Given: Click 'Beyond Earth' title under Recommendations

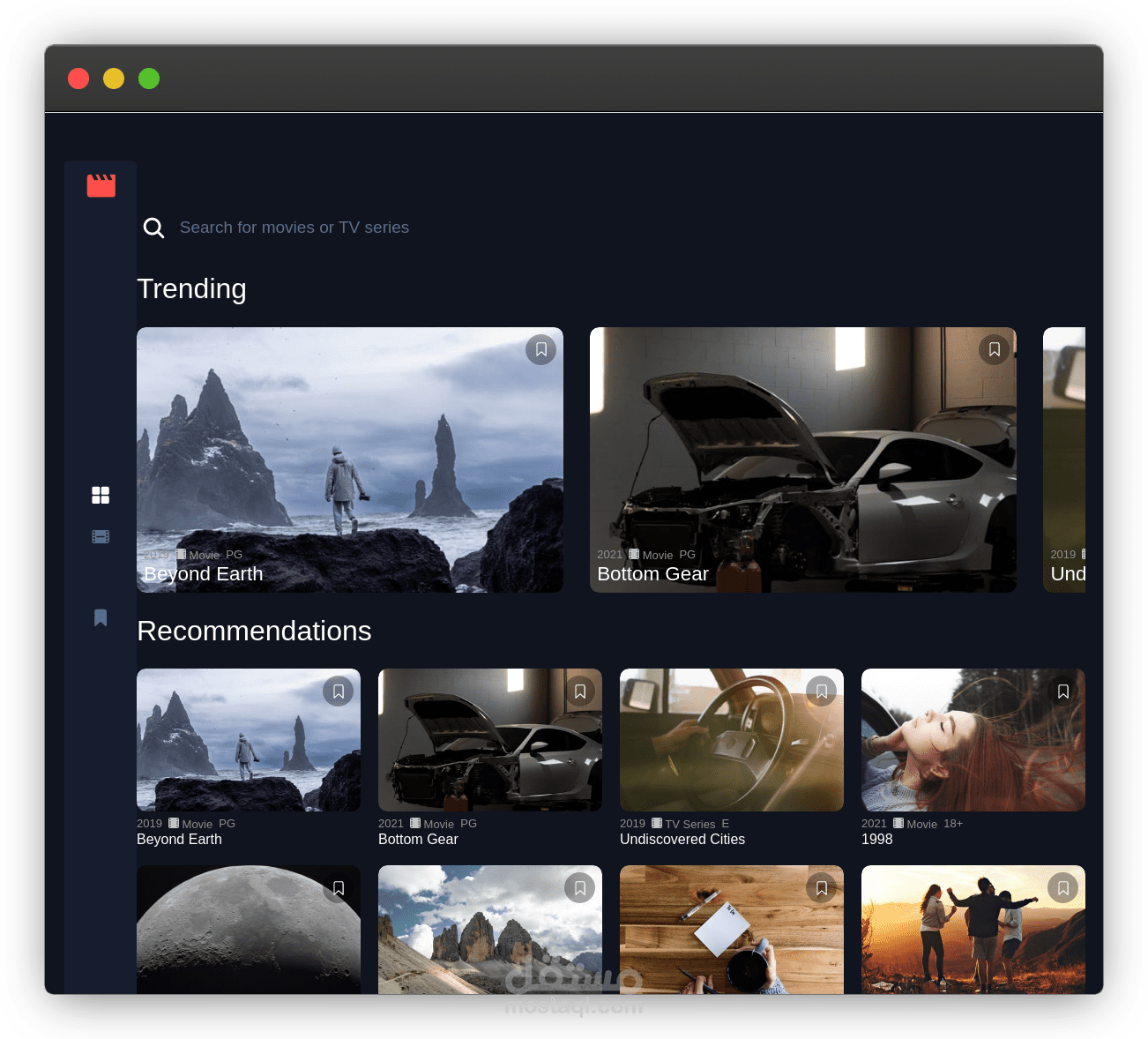Looking at the screenshot, I should click(179, 840).
